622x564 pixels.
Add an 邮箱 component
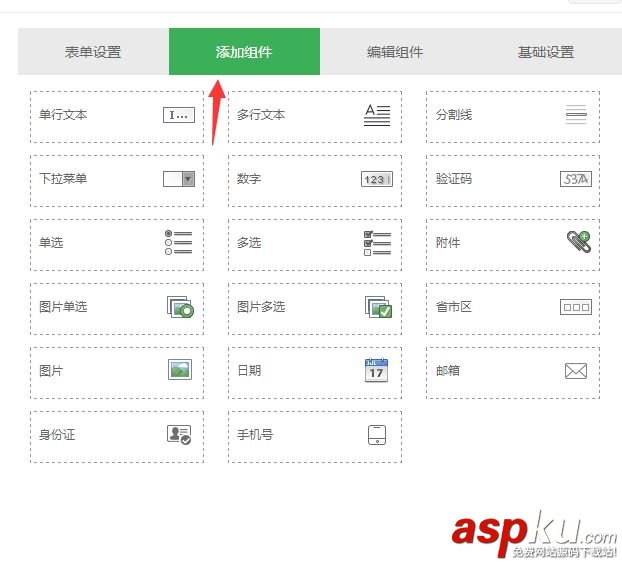pyautogui.click(x=513, y=373)
